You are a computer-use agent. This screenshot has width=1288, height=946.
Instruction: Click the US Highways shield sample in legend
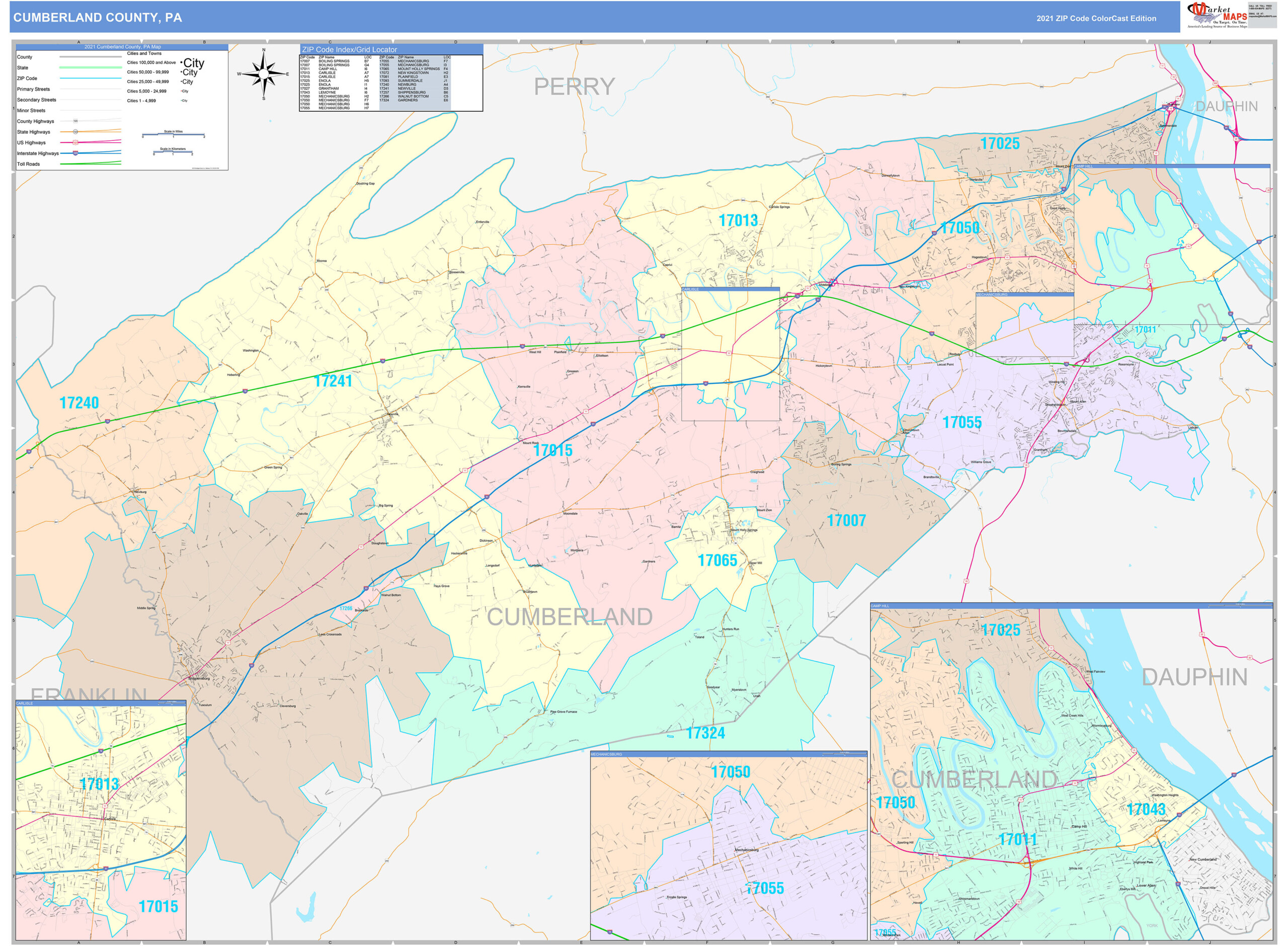point(75,142)
